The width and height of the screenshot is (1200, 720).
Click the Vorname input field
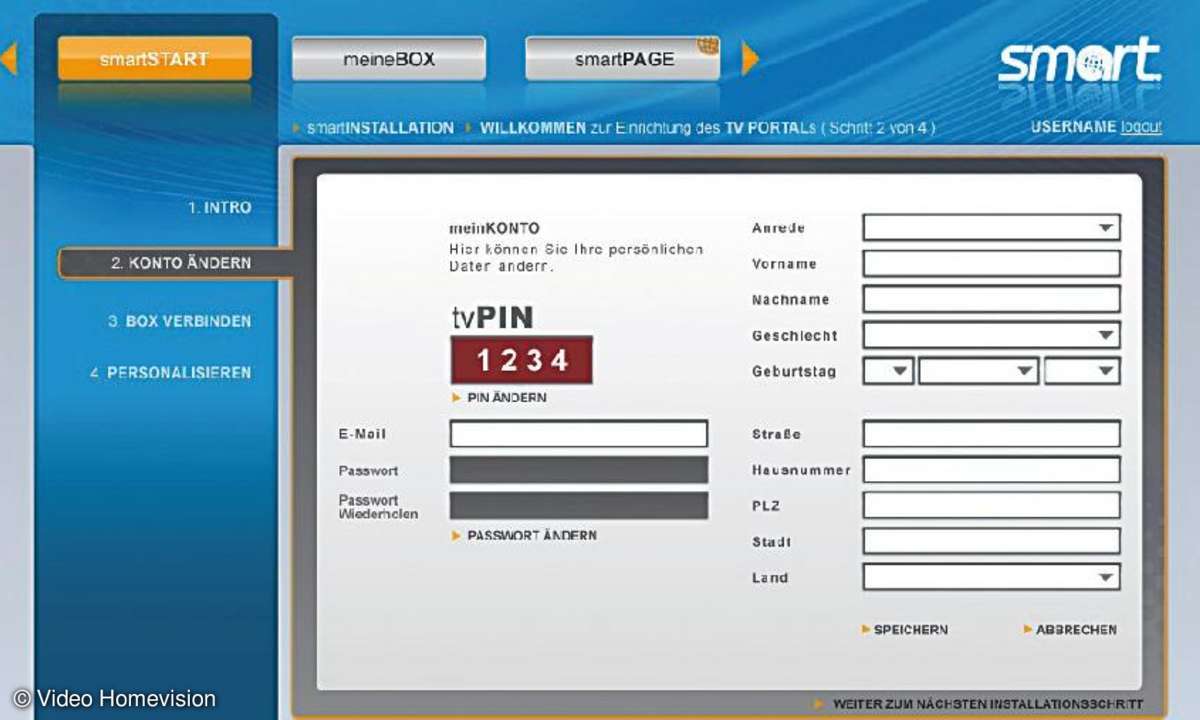pos(991,264)
